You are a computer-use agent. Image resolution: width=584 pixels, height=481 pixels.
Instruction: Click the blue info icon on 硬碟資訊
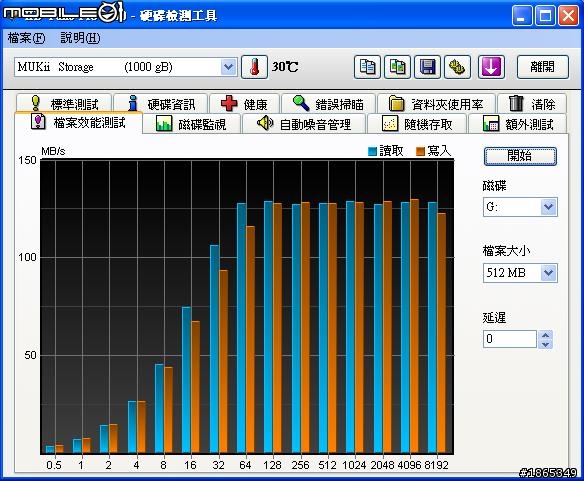[x=133, y=103]
